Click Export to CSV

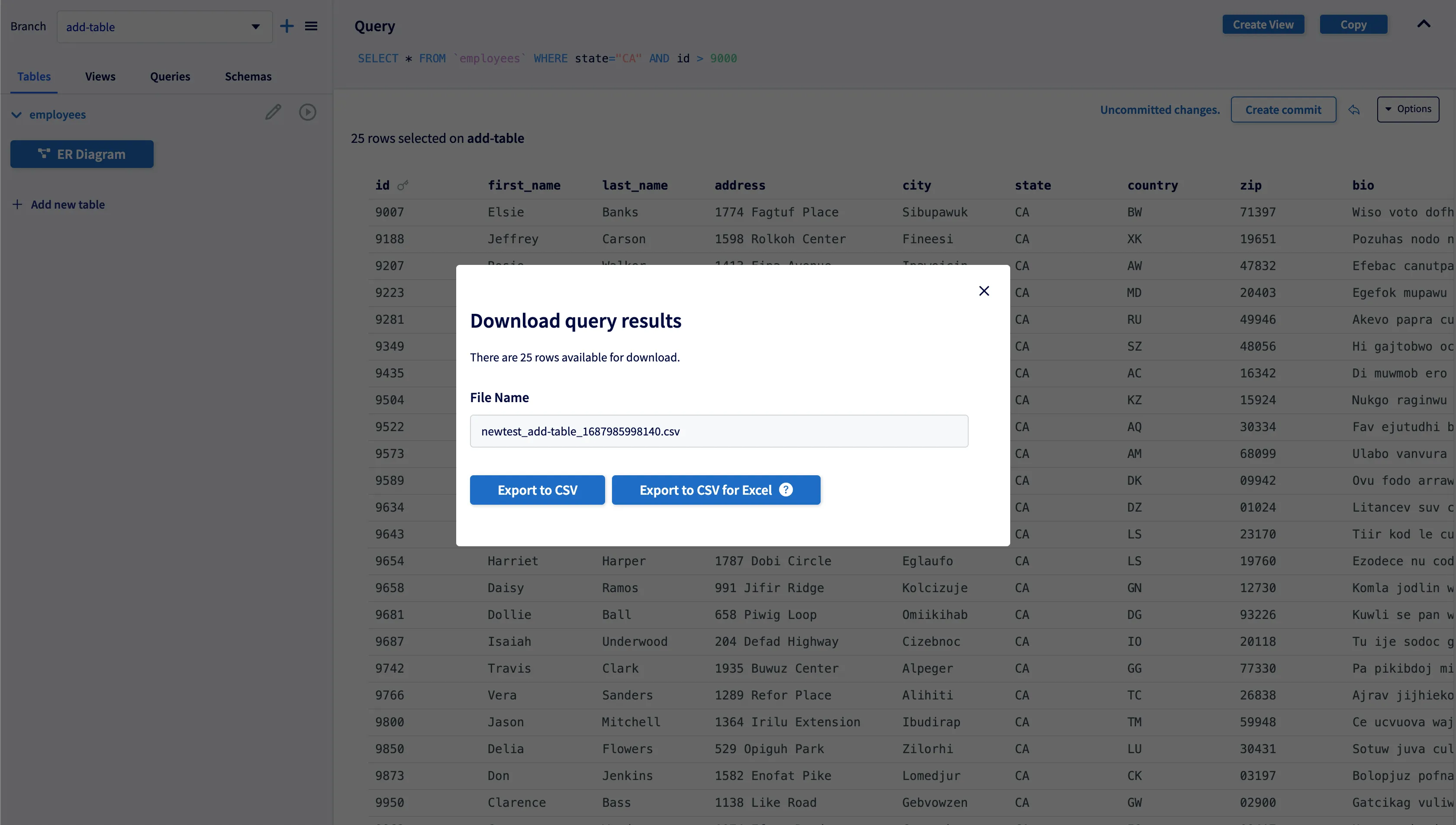coord(537,490)
